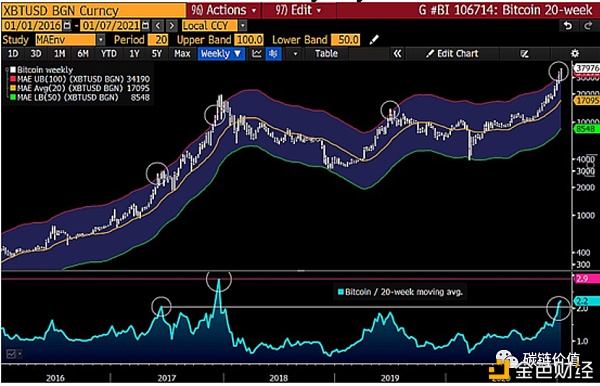Select the 3D time range
600x386 pixels.
(x=36, y=54)
